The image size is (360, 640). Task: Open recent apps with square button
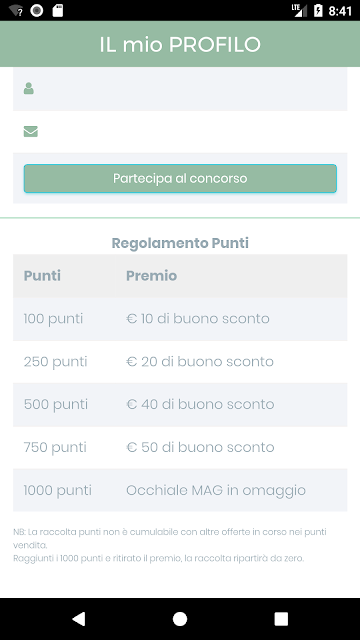[x=281, y=619]
